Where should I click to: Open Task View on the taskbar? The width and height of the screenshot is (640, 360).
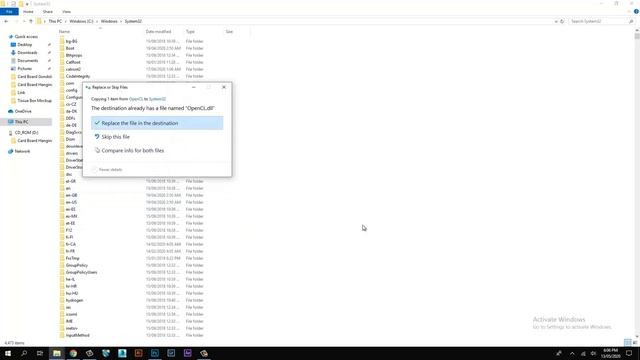(x=40, y=353)
